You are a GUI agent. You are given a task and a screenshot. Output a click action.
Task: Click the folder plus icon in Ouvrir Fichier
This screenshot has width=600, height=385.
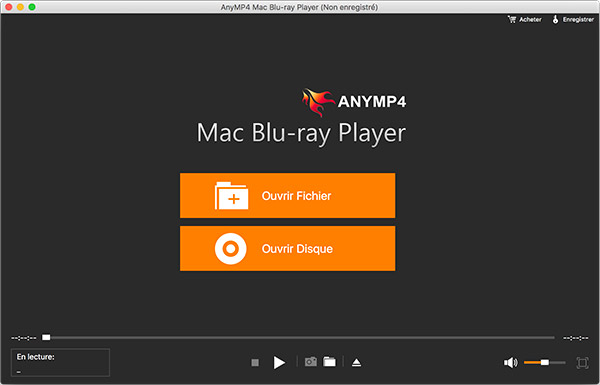tap(232, 196)
